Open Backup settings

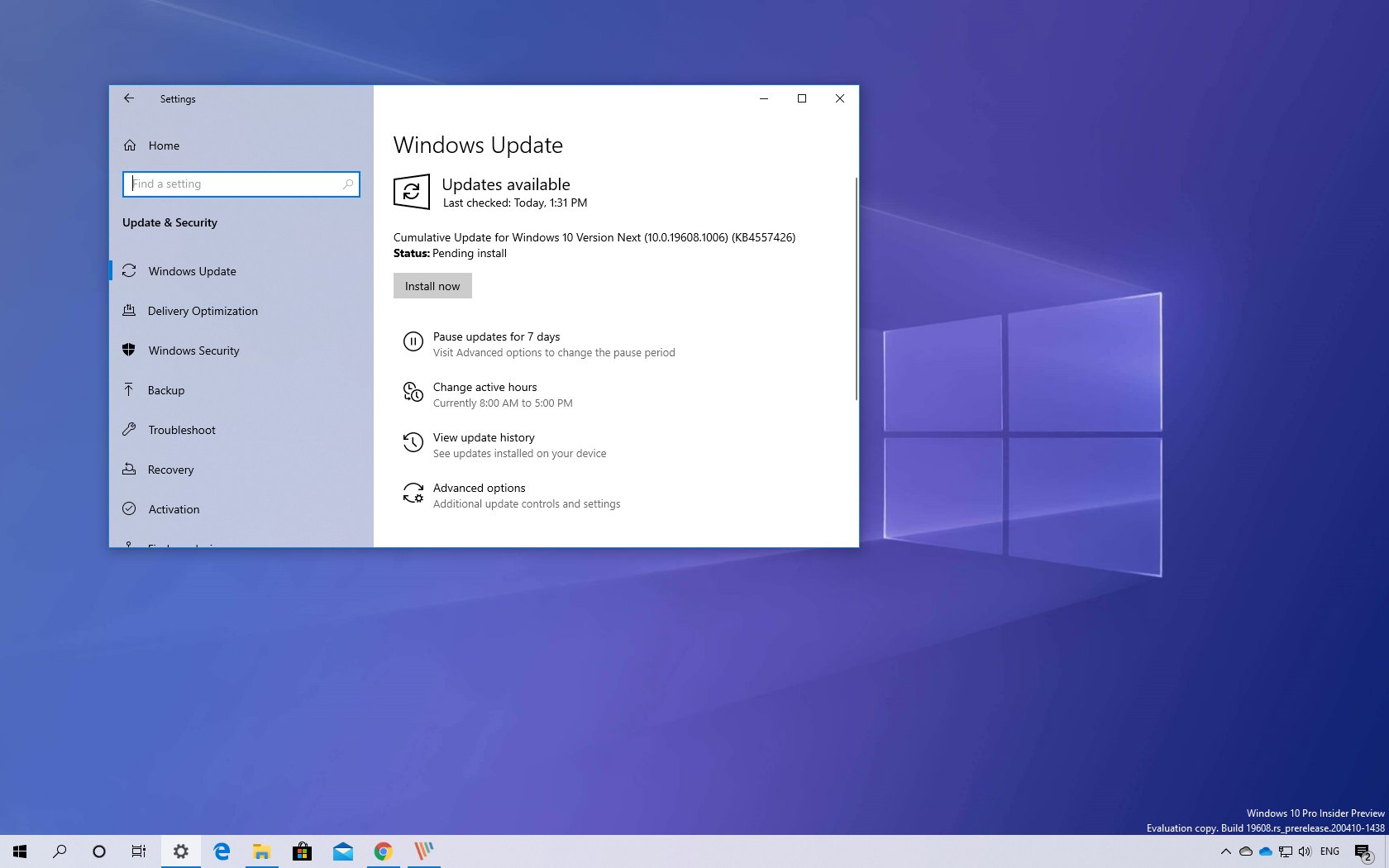tap(166, 390)
